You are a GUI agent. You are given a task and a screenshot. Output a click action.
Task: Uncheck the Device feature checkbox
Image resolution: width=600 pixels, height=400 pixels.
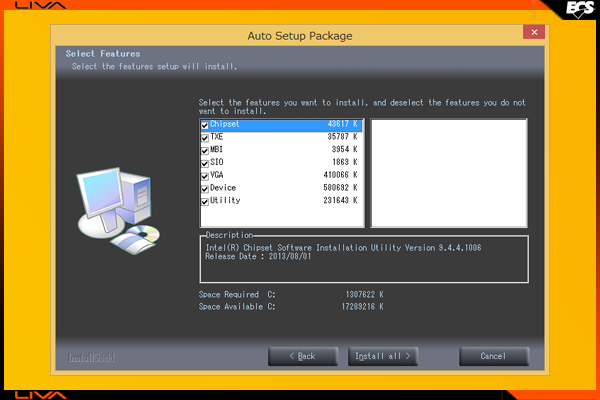pyautogui.click(x=205, y=189)
